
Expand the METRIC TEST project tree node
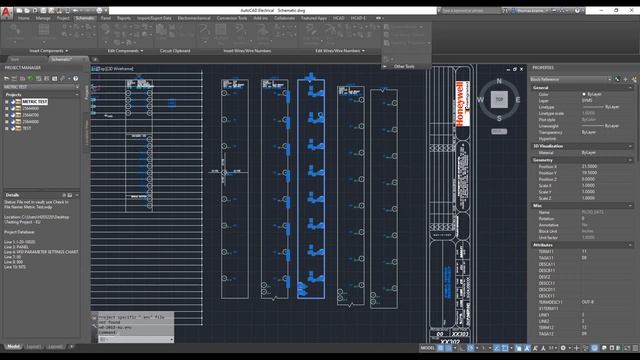pyautogui.click(x=7, y=102)
